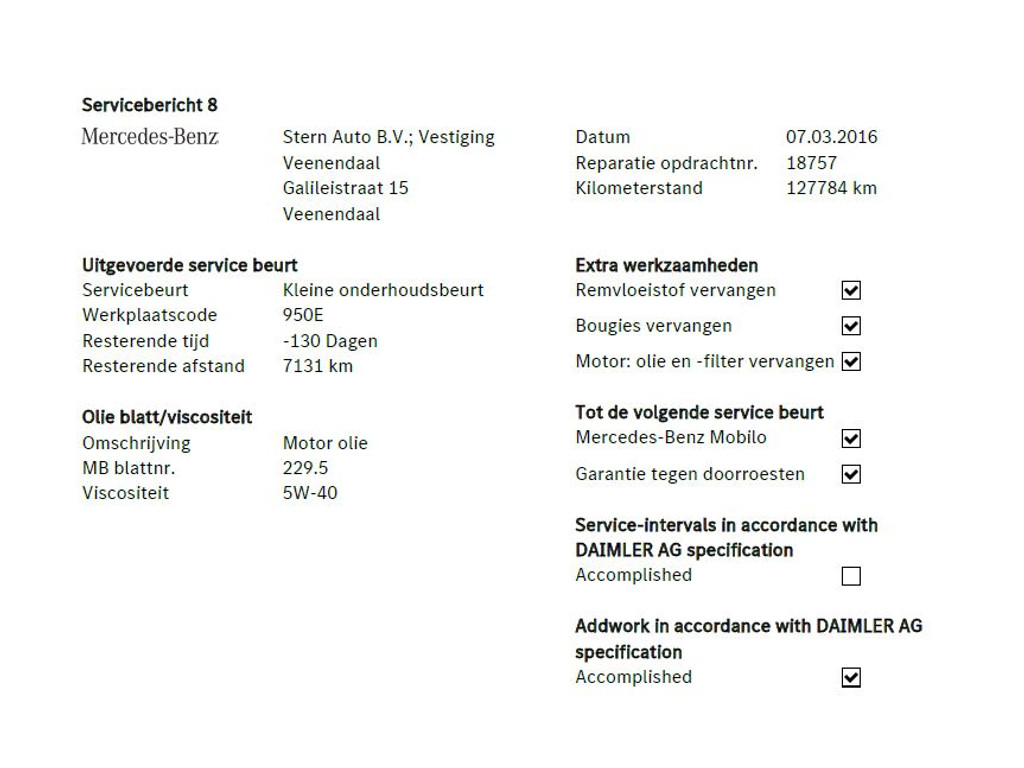Screen dimensions: 1024x768
Task: Select the MB blattnr. value 229.5
Action: tap(305, 468)
